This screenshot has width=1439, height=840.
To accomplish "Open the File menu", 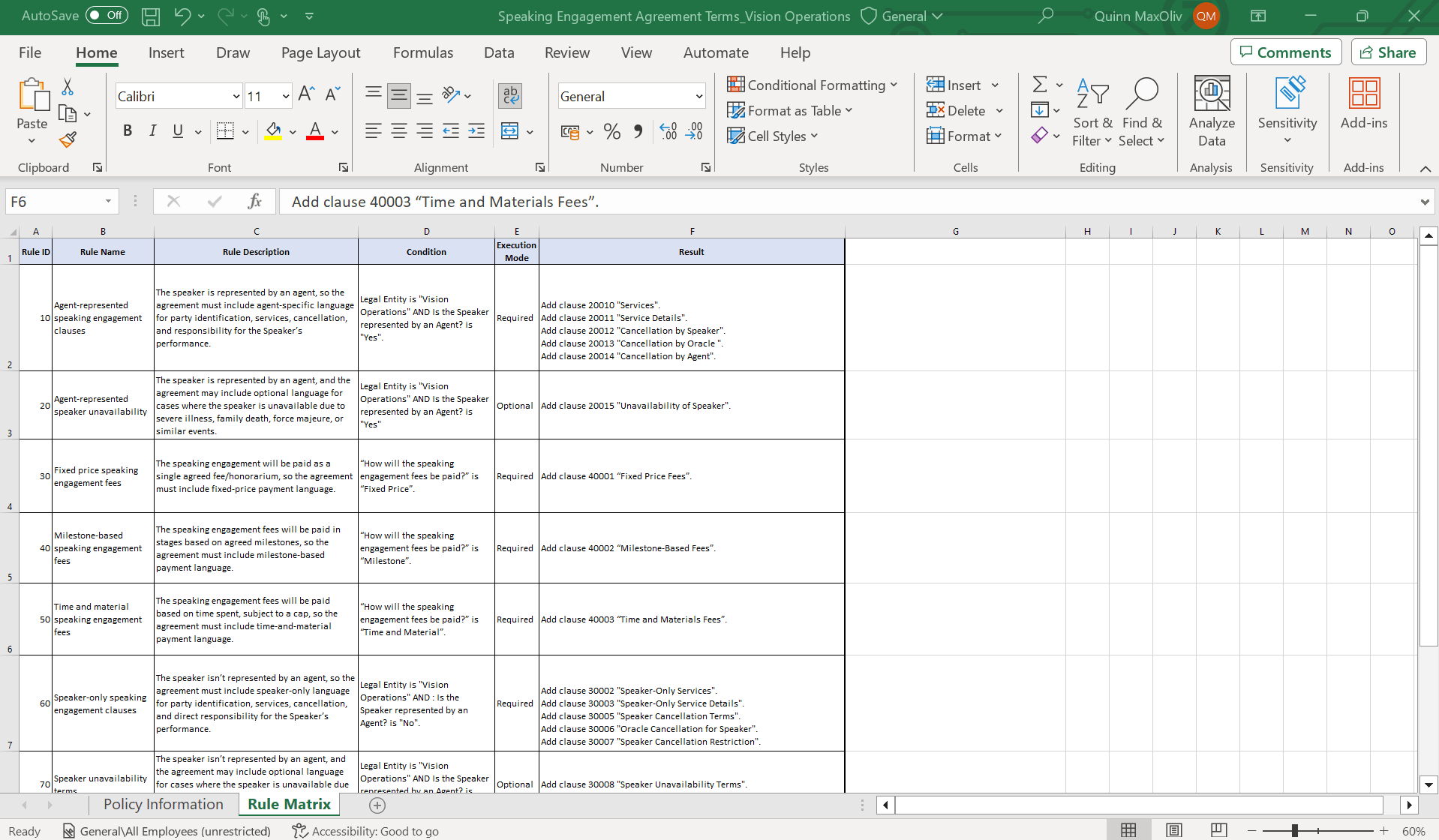I will tap(30, 52).
